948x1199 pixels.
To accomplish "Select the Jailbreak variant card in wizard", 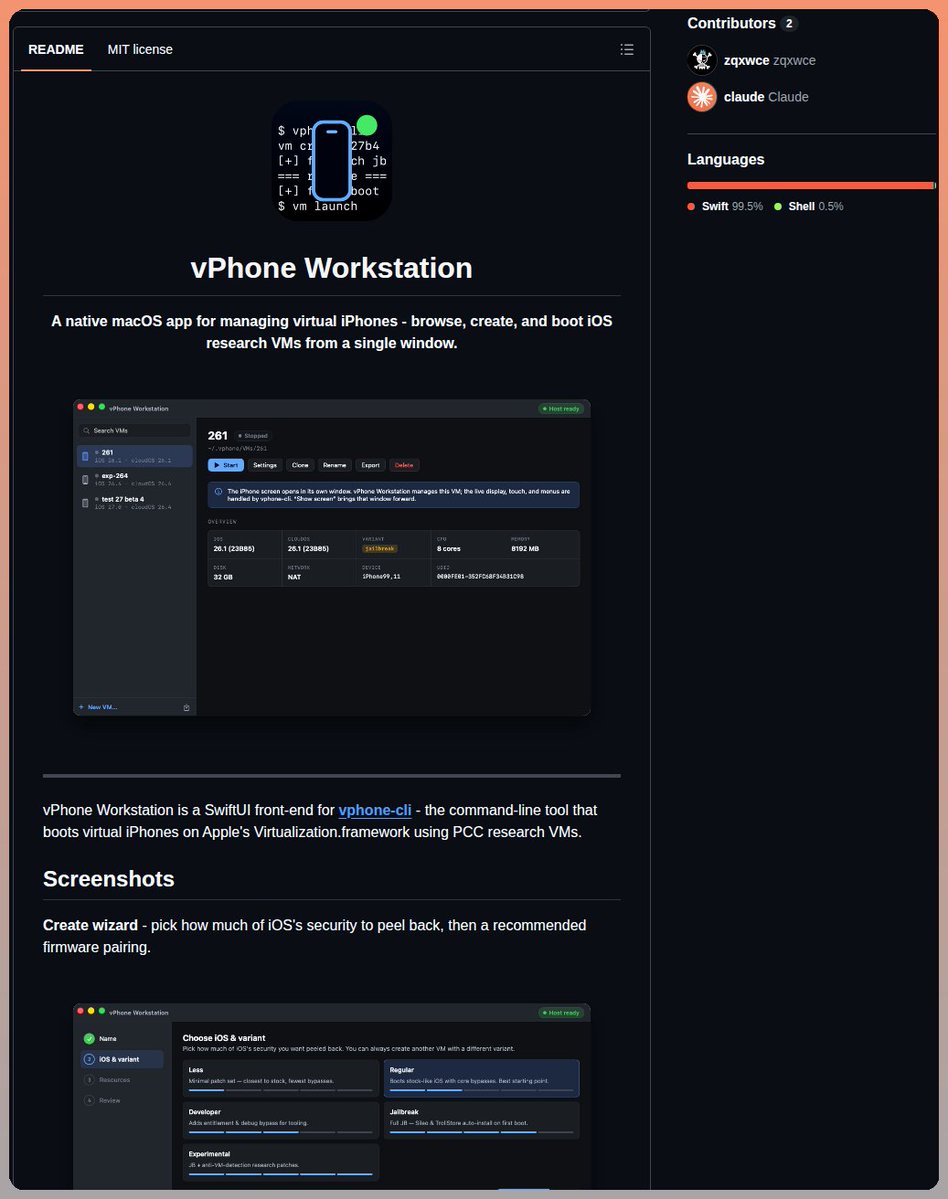I will tap(482, 1120).
